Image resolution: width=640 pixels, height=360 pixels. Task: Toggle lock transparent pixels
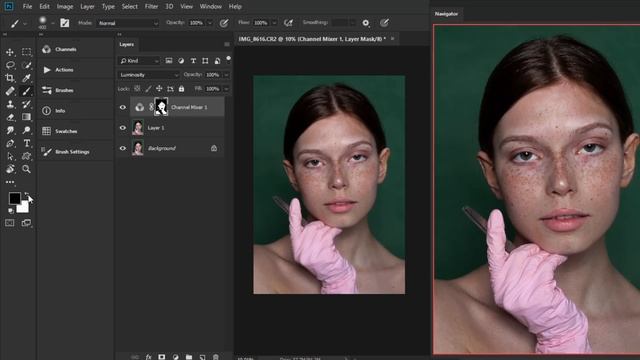[x=137, y=89]
